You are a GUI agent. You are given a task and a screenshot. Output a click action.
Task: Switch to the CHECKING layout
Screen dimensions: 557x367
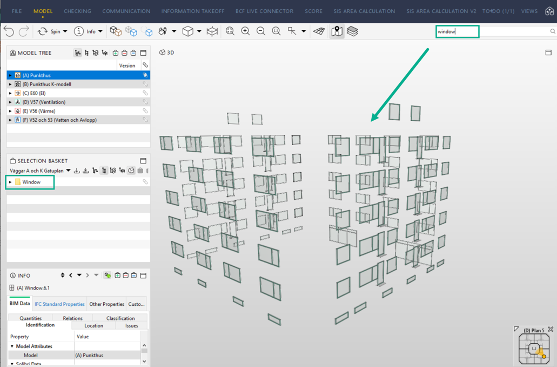77,11
